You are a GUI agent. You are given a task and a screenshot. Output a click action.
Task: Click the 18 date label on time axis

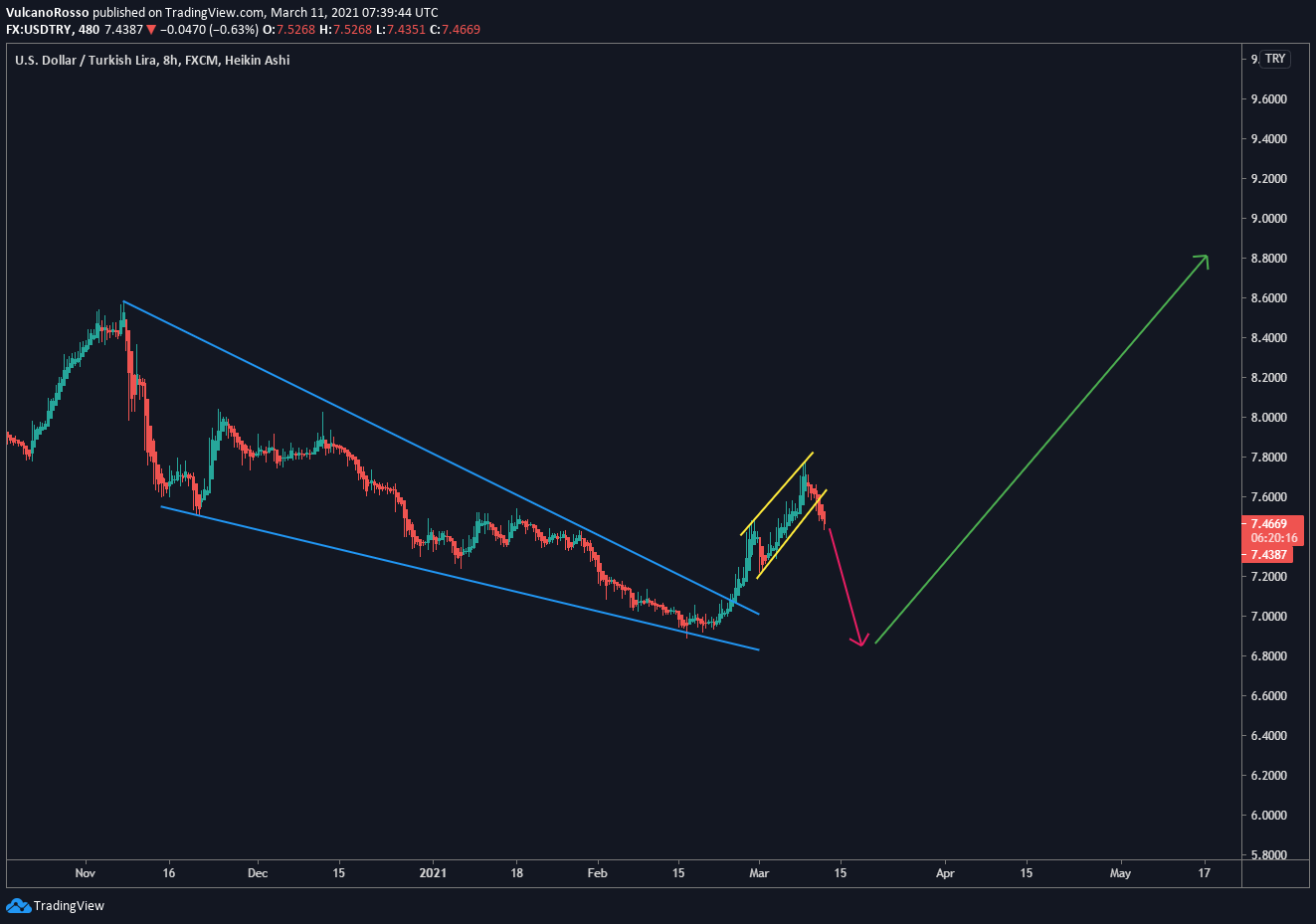coord(517,873)
